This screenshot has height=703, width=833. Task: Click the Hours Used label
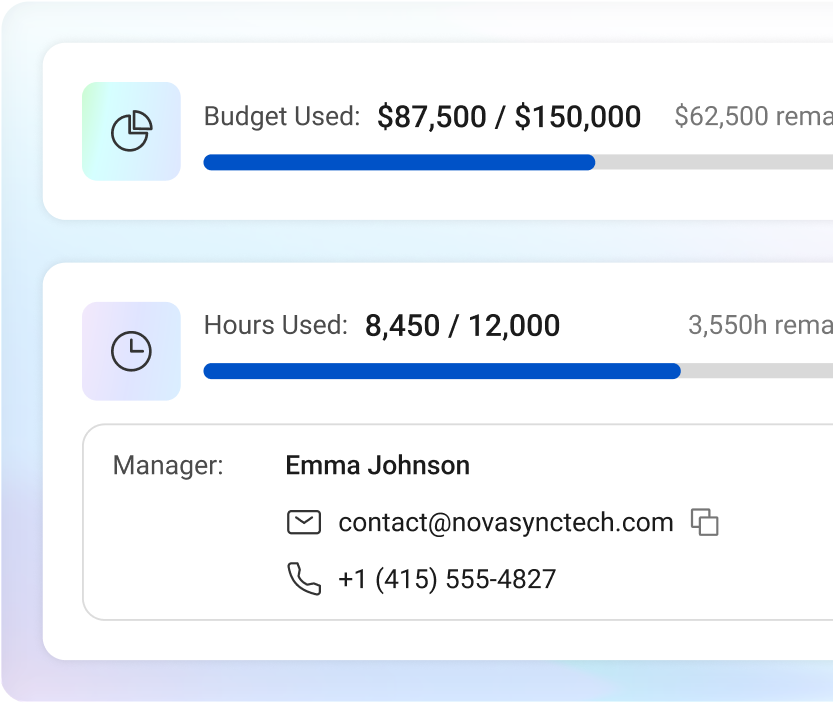[276, 325]
